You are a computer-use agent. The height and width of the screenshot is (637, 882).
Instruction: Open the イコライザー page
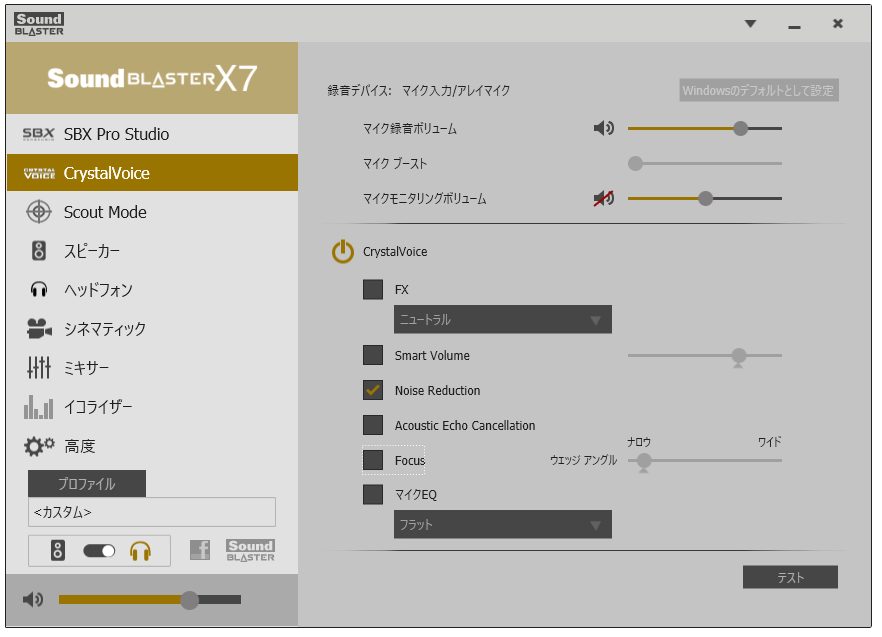coord(152,407)
